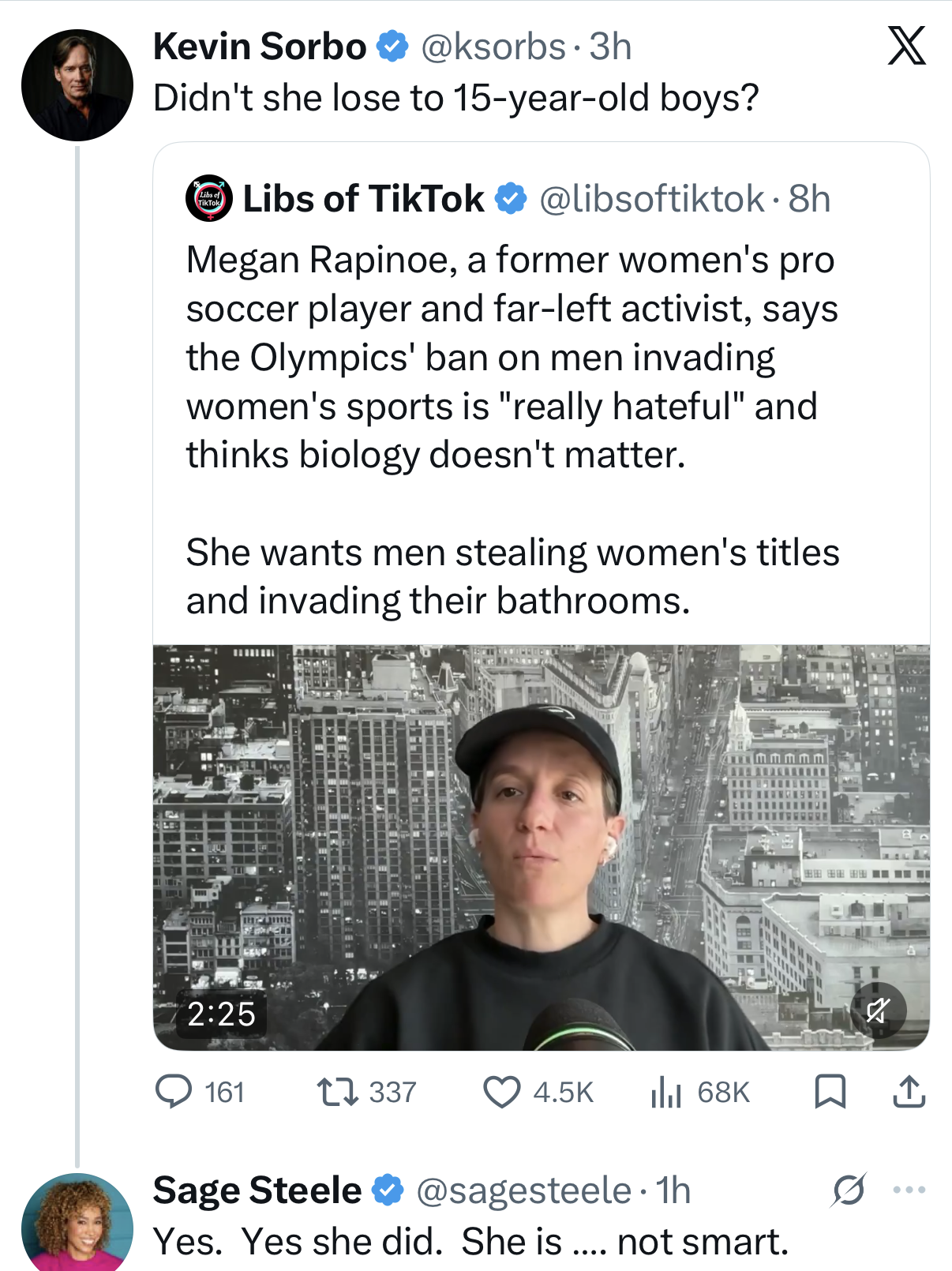The image size is (952, 1271).
Task: Open Kevin Sorbo's profile picture
Action: 77,85
